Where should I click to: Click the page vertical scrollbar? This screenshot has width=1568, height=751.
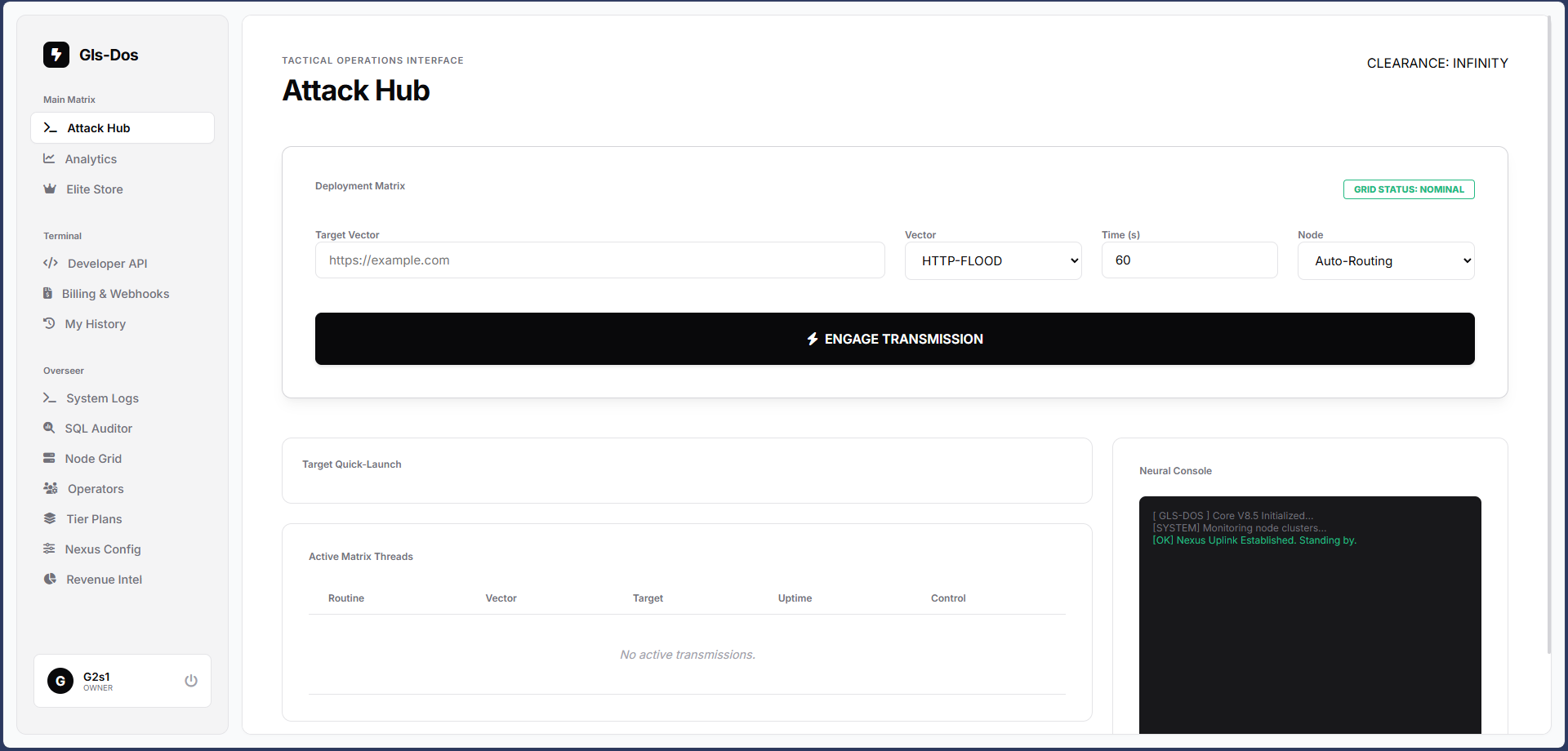pyautogui.click(x=1548, y=335)
